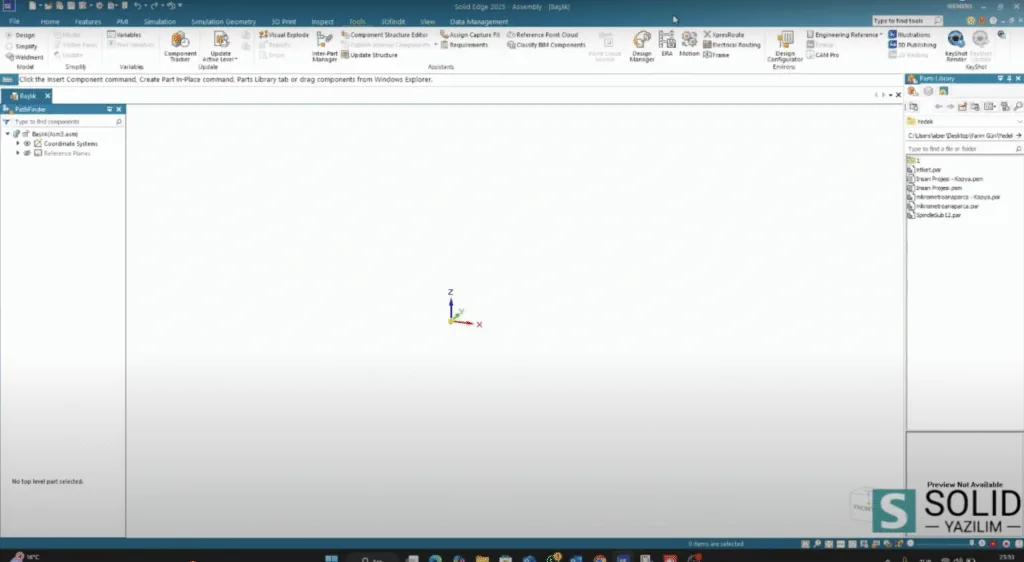The height and width of the screenshot is (562, 1024).
Task: Navigate back in Parts Library
Action: coord(938,106)
